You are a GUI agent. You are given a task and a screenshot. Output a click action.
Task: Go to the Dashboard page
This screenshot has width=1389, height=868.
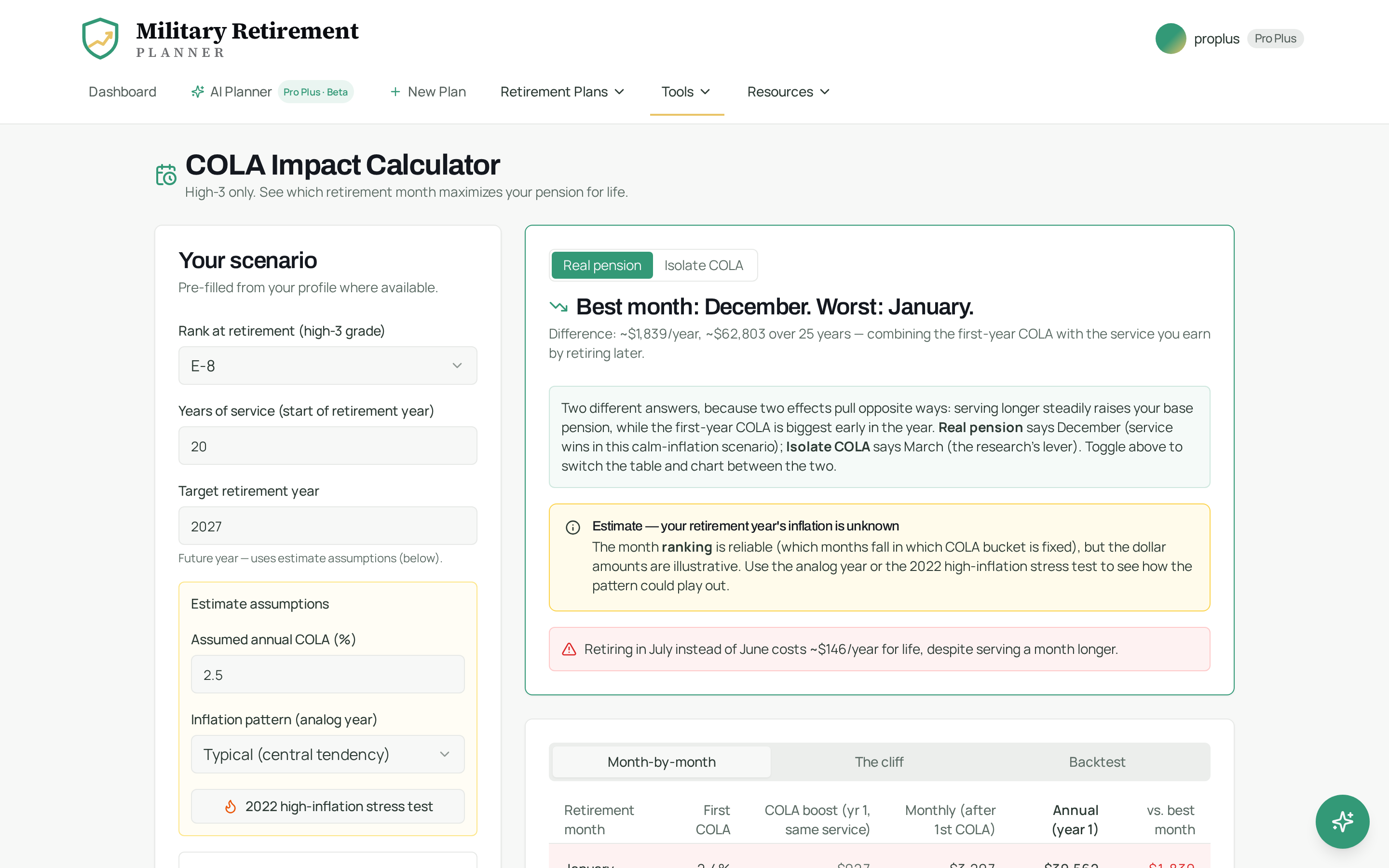click(x=122, y=92)
